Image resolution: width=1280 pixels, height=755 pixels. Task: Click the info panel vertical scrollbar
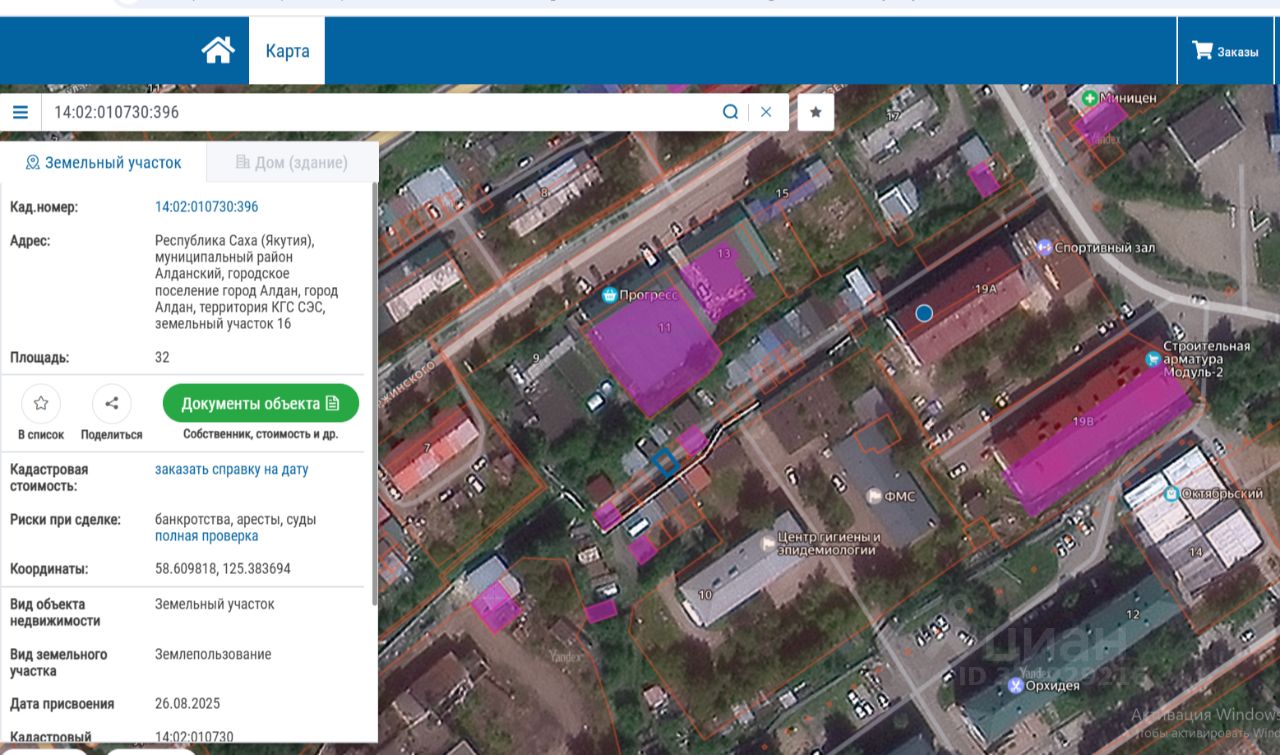tap(375, 392)
